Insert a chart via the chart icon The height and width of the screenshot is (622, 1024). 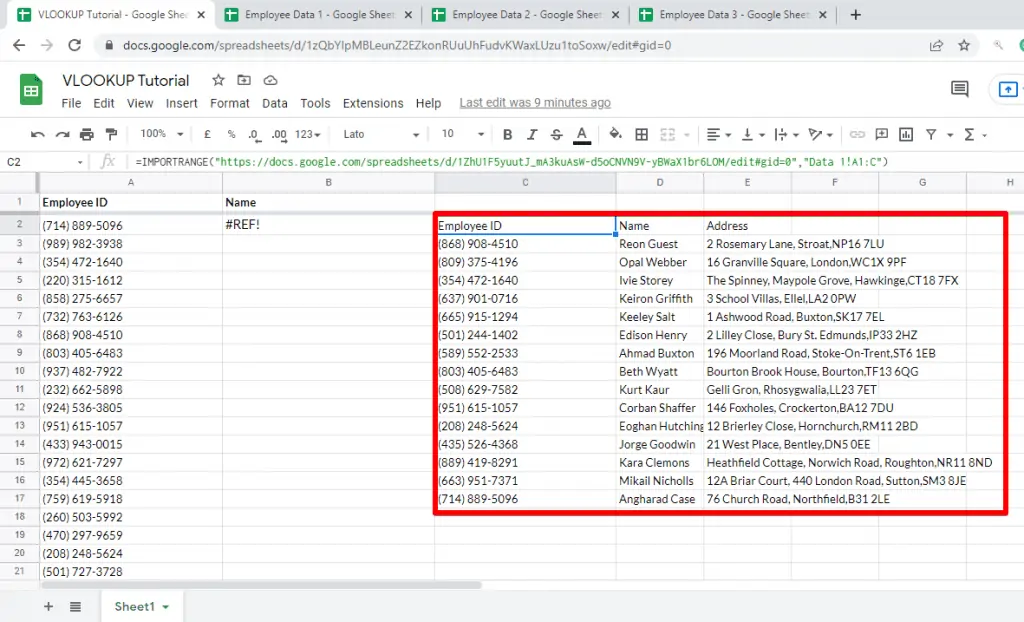(x=905, y=134)
